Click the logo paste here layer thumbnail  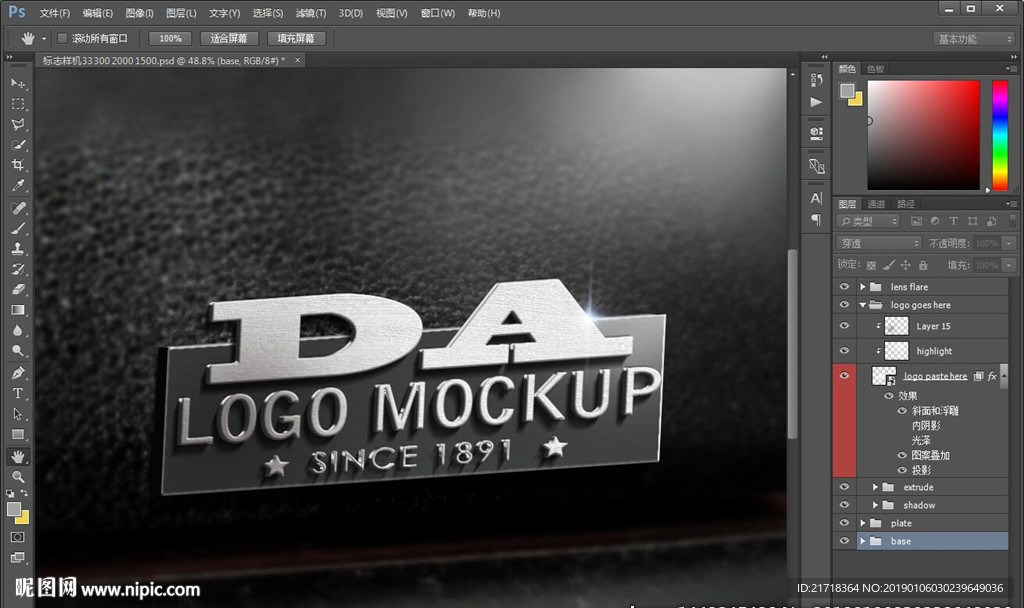tap(884, 376)
